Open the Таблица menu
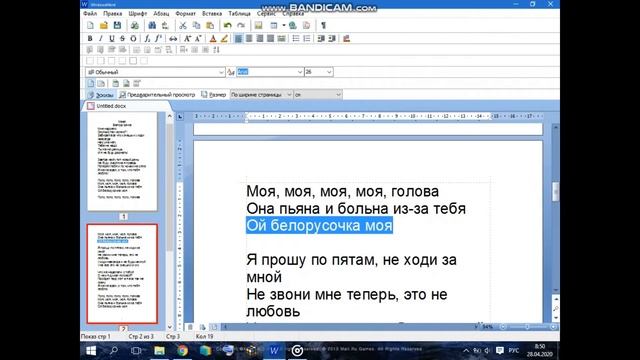 239,13
